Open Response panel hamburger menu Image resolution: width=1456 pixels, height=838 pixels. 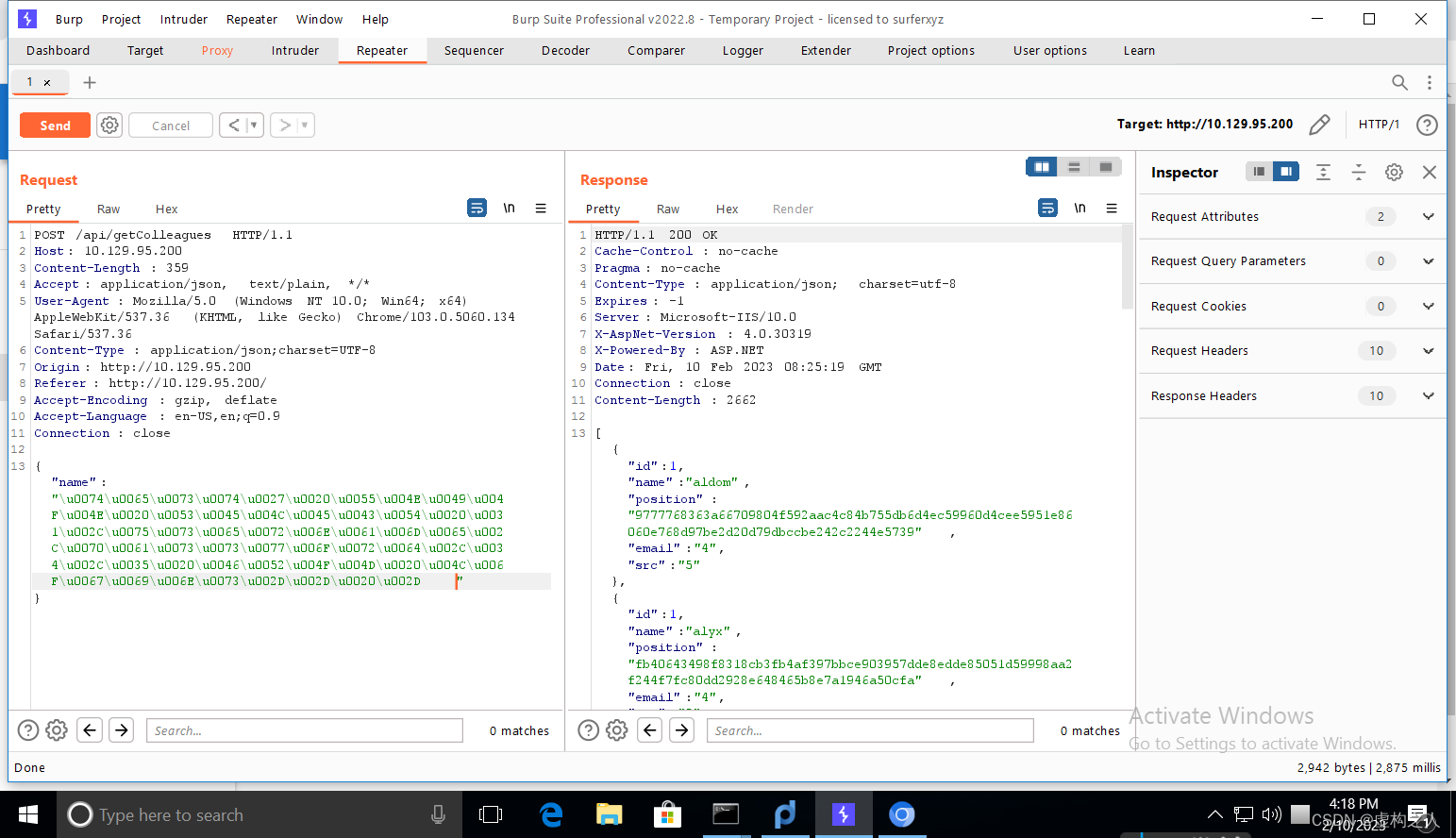tap(1112, 208)
